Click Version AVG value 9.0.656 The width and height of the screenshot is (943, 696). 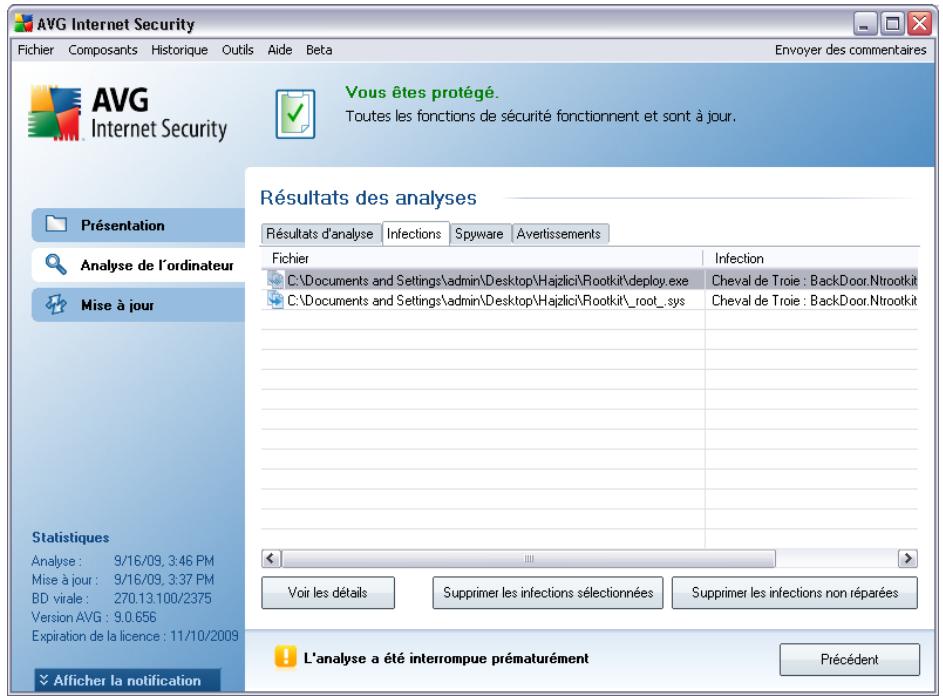tap(135, 617)
